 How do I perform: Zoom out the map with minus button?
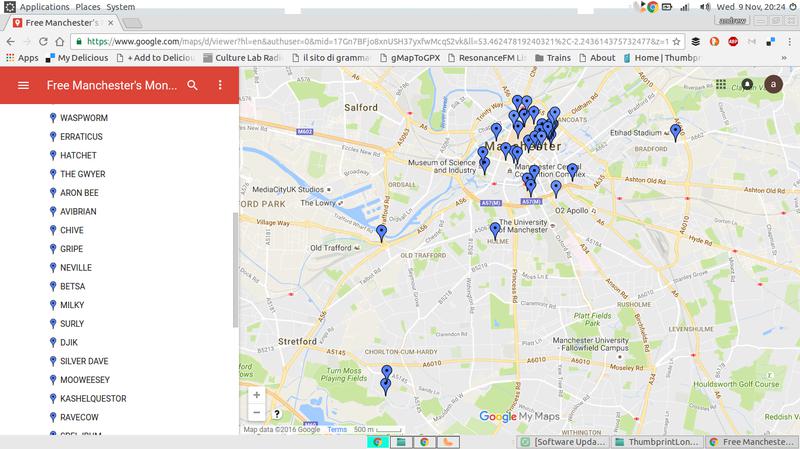[257, 412]
